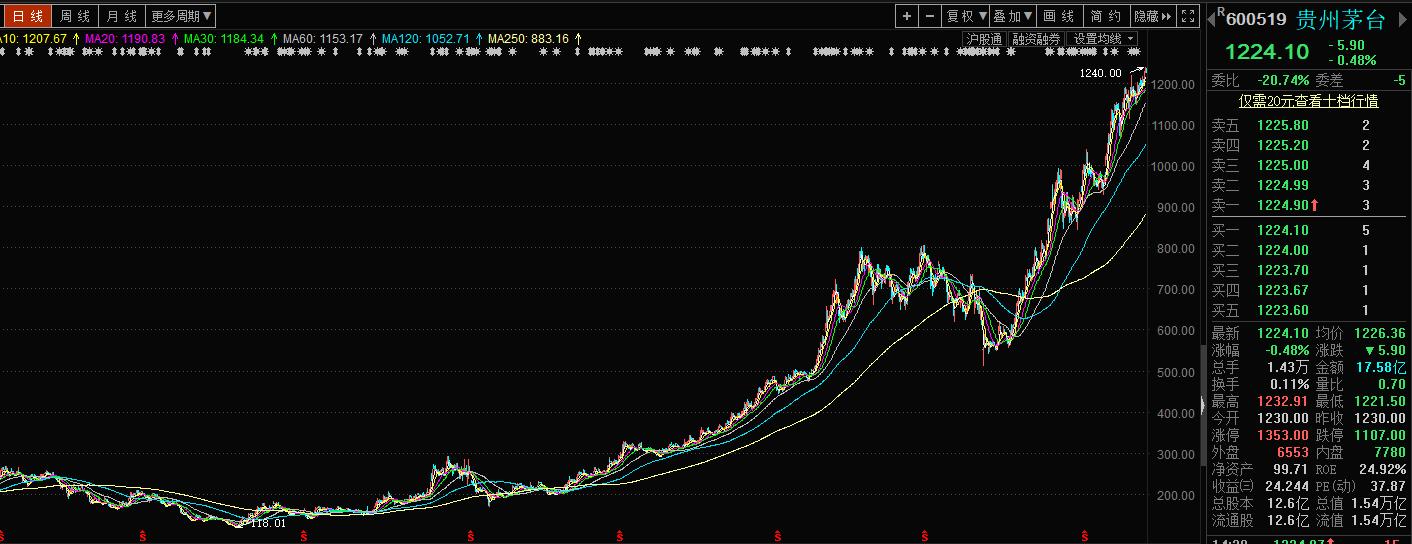
Task: Zoom out the chart with the minus button
Action: pyautogui.click(x=930, y=16)
